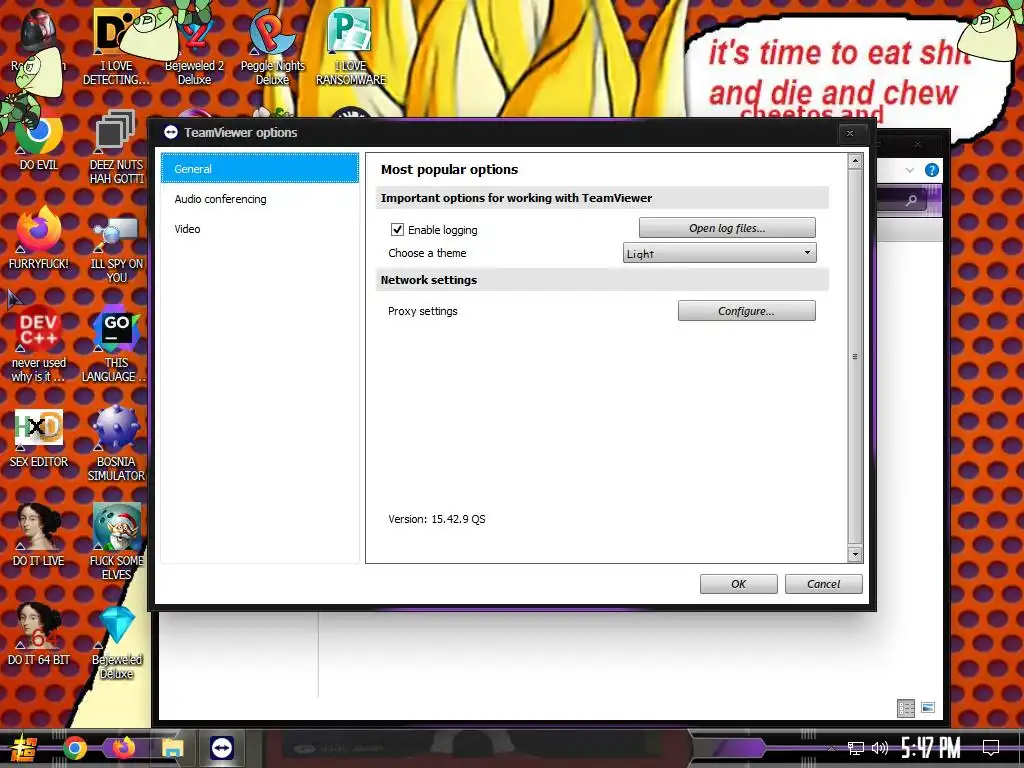
Task: Click the options panel vertical scrollbar track
Action: (x=855, y=357)
